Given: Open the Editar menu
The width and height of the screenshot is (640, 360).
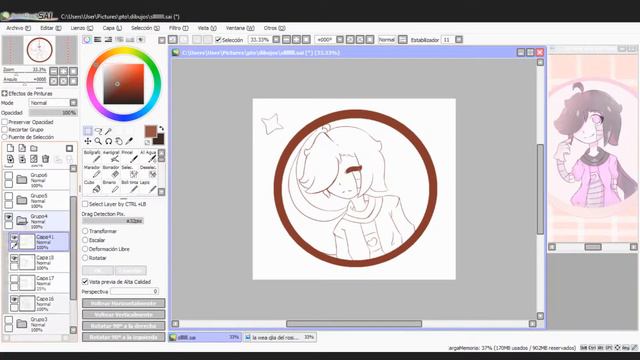Looking at the screenshot, I should coord(51,28).
